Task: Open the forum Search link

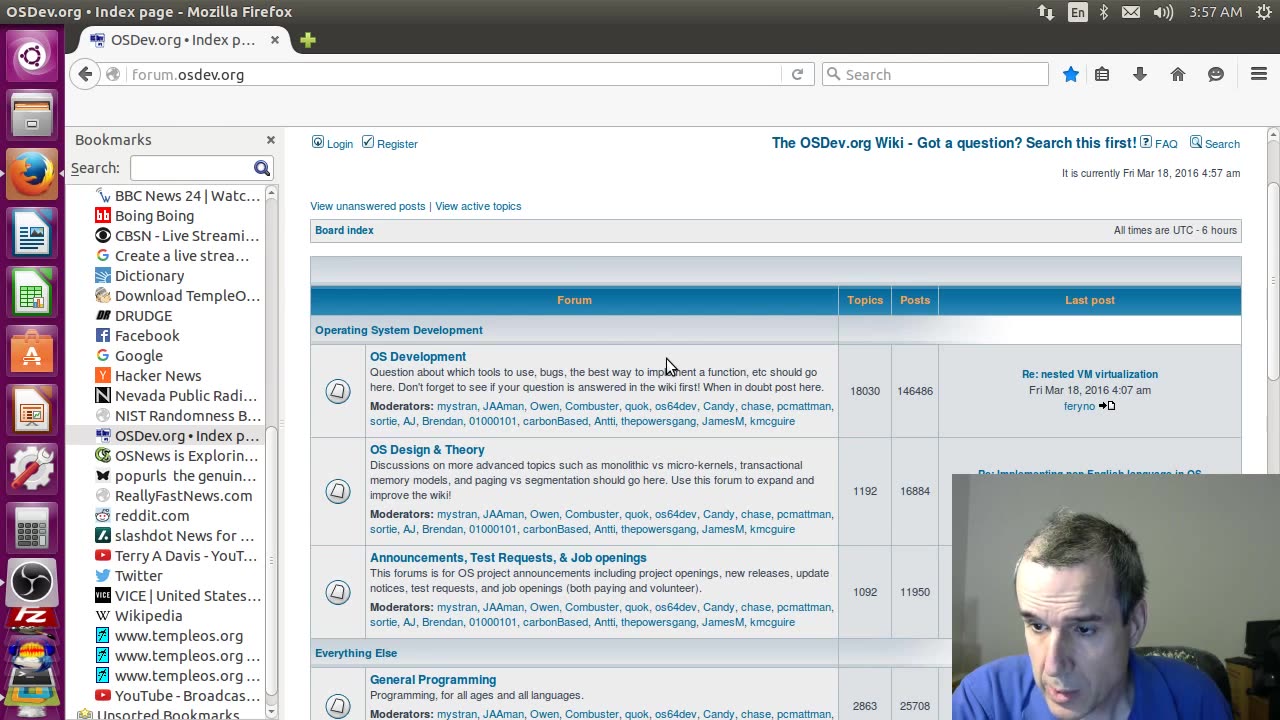Action: (x=1222, y=144)
